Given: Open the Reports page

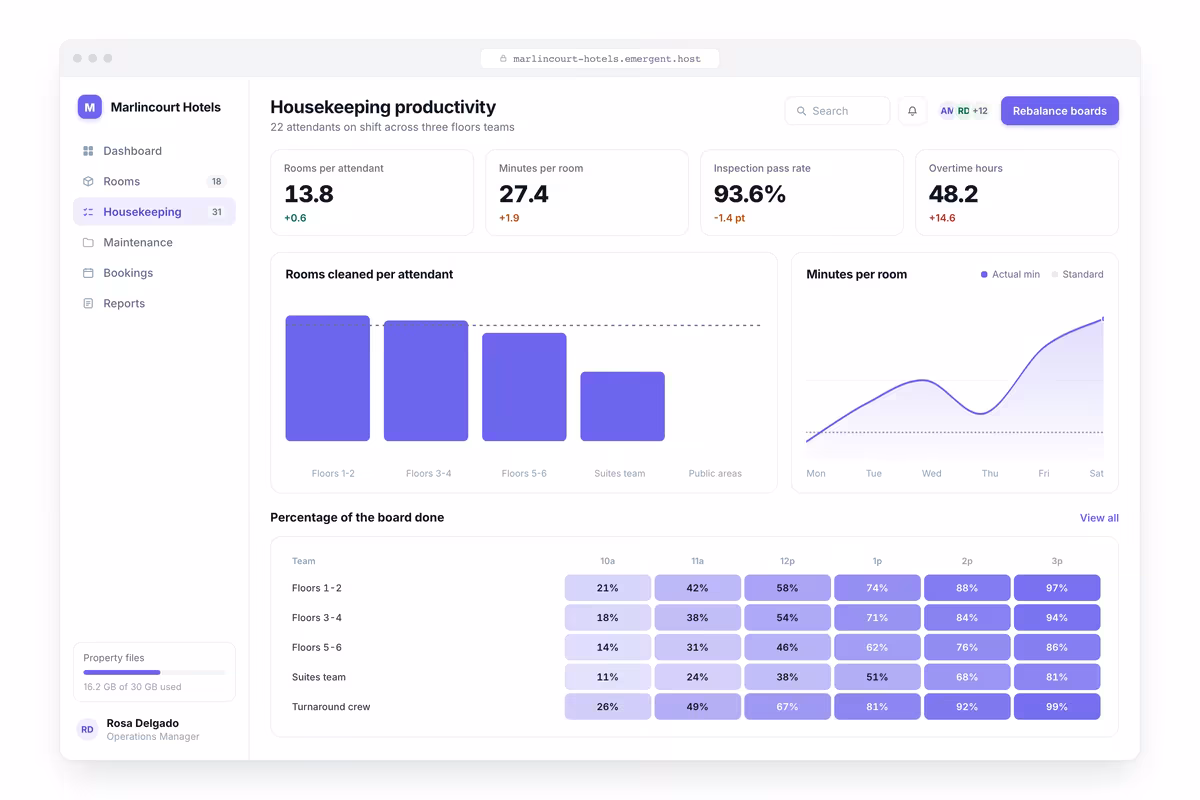Looking at the screenshot, I should 154,303.
